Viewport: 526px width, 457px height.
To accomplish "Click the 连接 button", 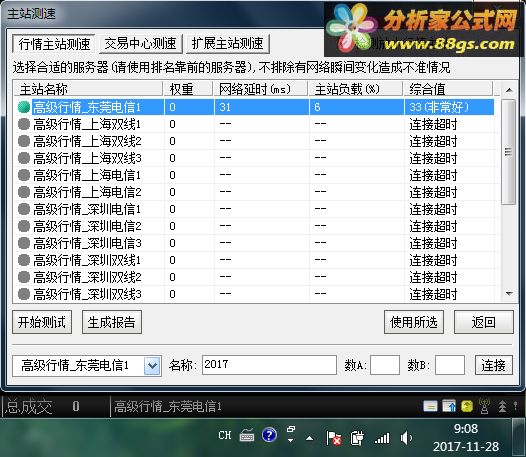I will click(494, 365).
